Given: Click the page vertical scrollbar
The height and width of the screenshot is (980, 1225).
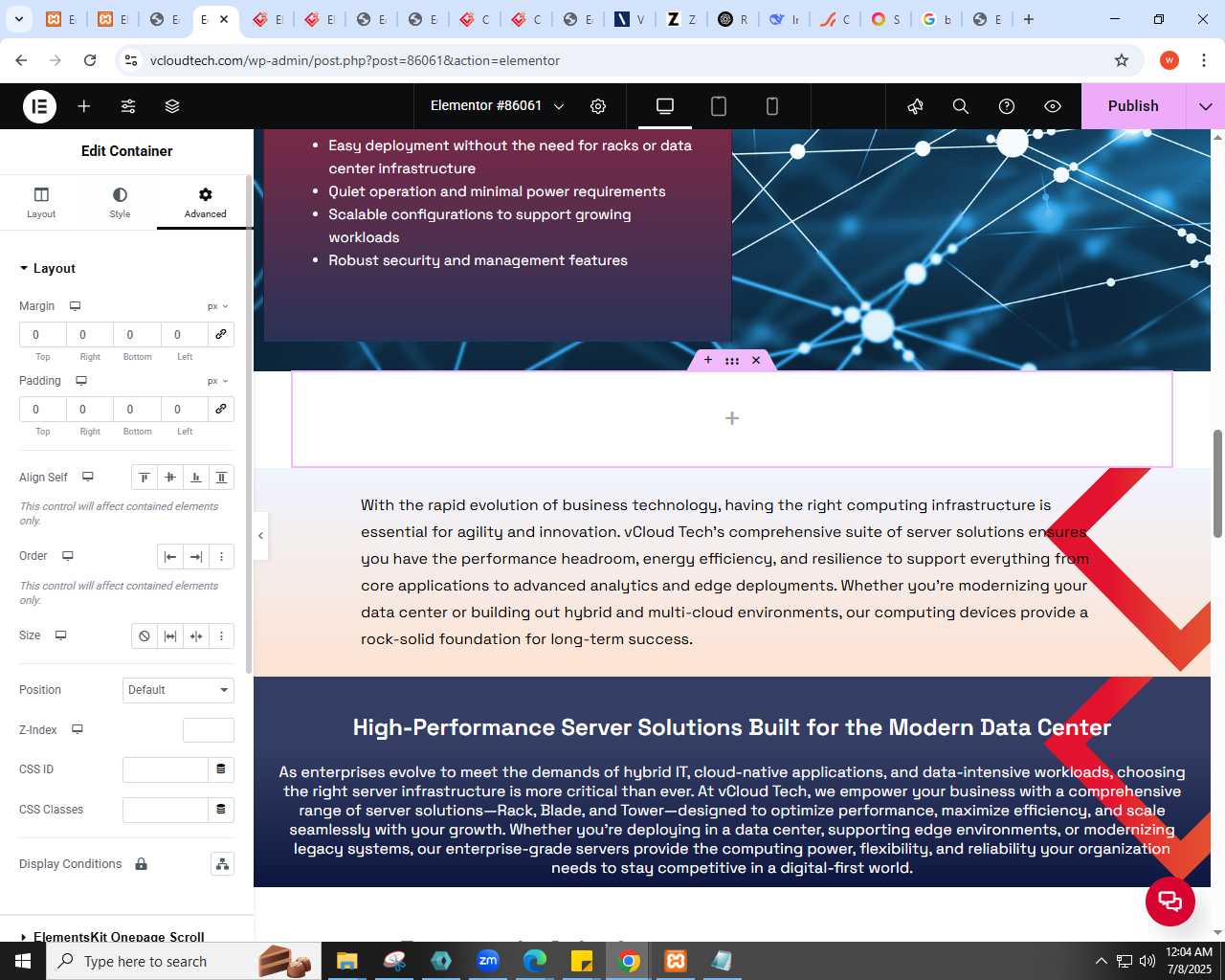Looking at the screenshot, I should coord(1217,483).
